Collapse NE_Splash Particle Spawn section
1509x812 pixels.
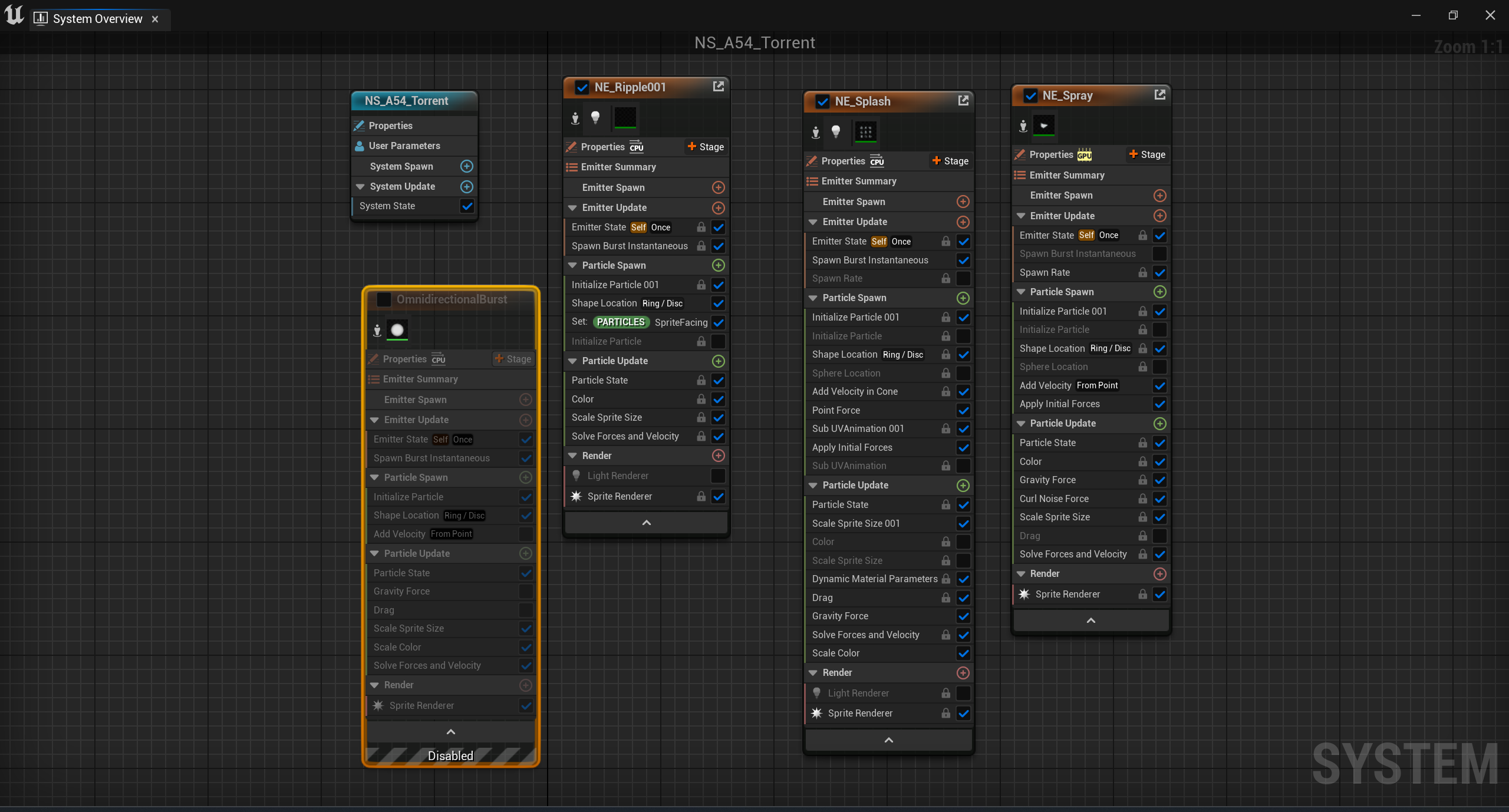[x=813, y=298]
